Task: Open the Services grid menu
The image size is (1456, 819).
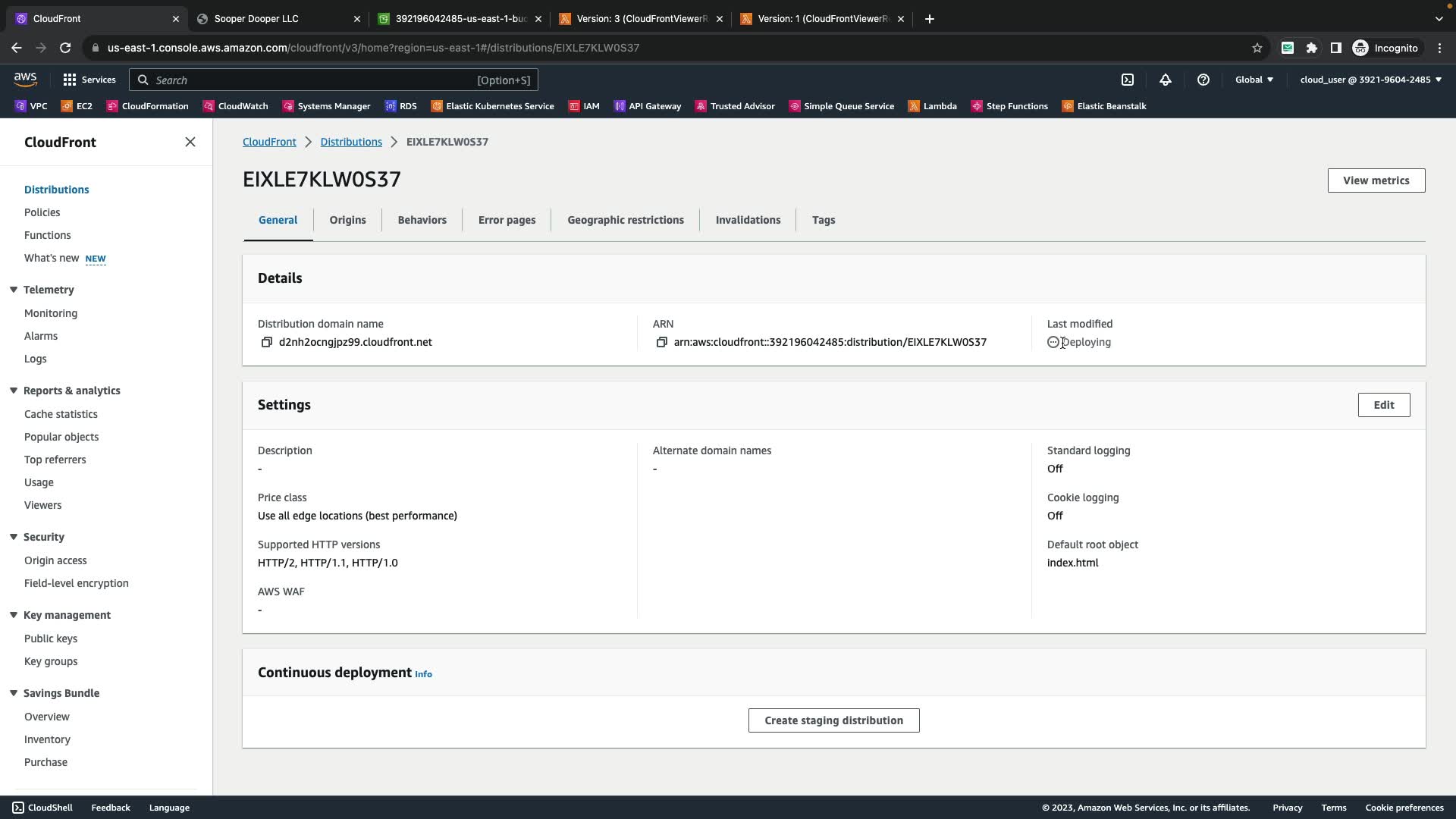Action: [x=89, y=80]
